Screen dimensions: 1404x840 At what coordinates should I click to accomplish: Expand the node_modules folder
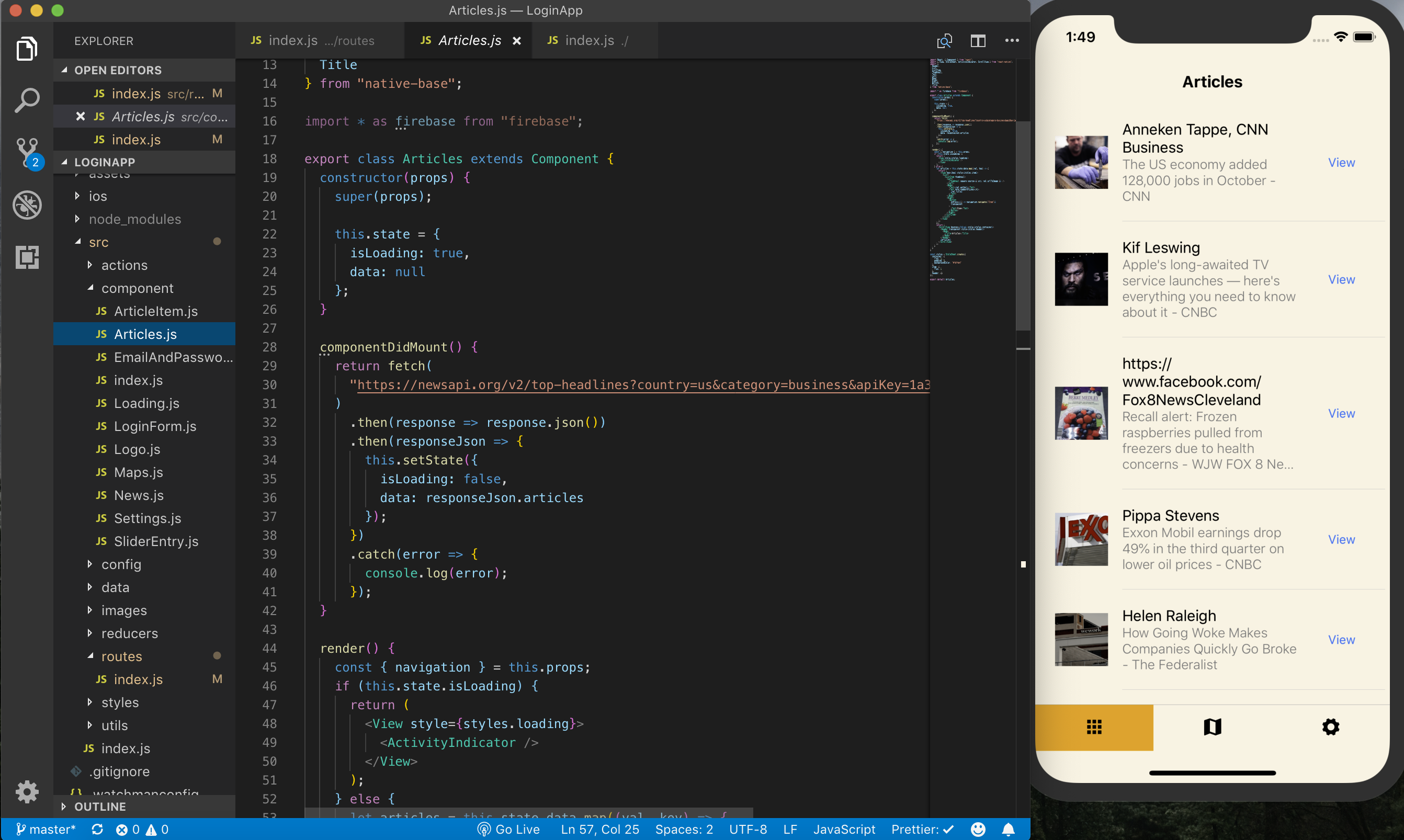(134, 219)
